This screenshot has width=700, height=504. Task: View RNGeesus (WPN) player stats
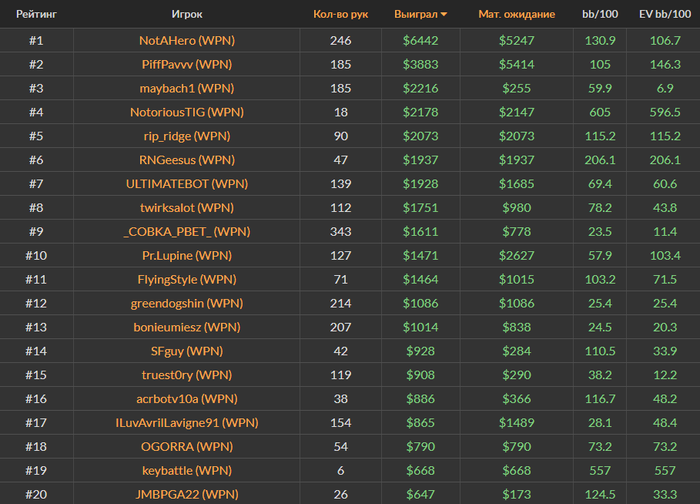coord(187,160)
